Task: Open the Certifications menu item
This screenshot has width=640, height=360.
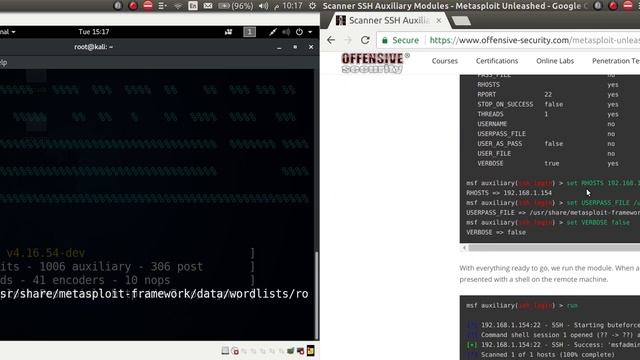Action: point(497,61)
